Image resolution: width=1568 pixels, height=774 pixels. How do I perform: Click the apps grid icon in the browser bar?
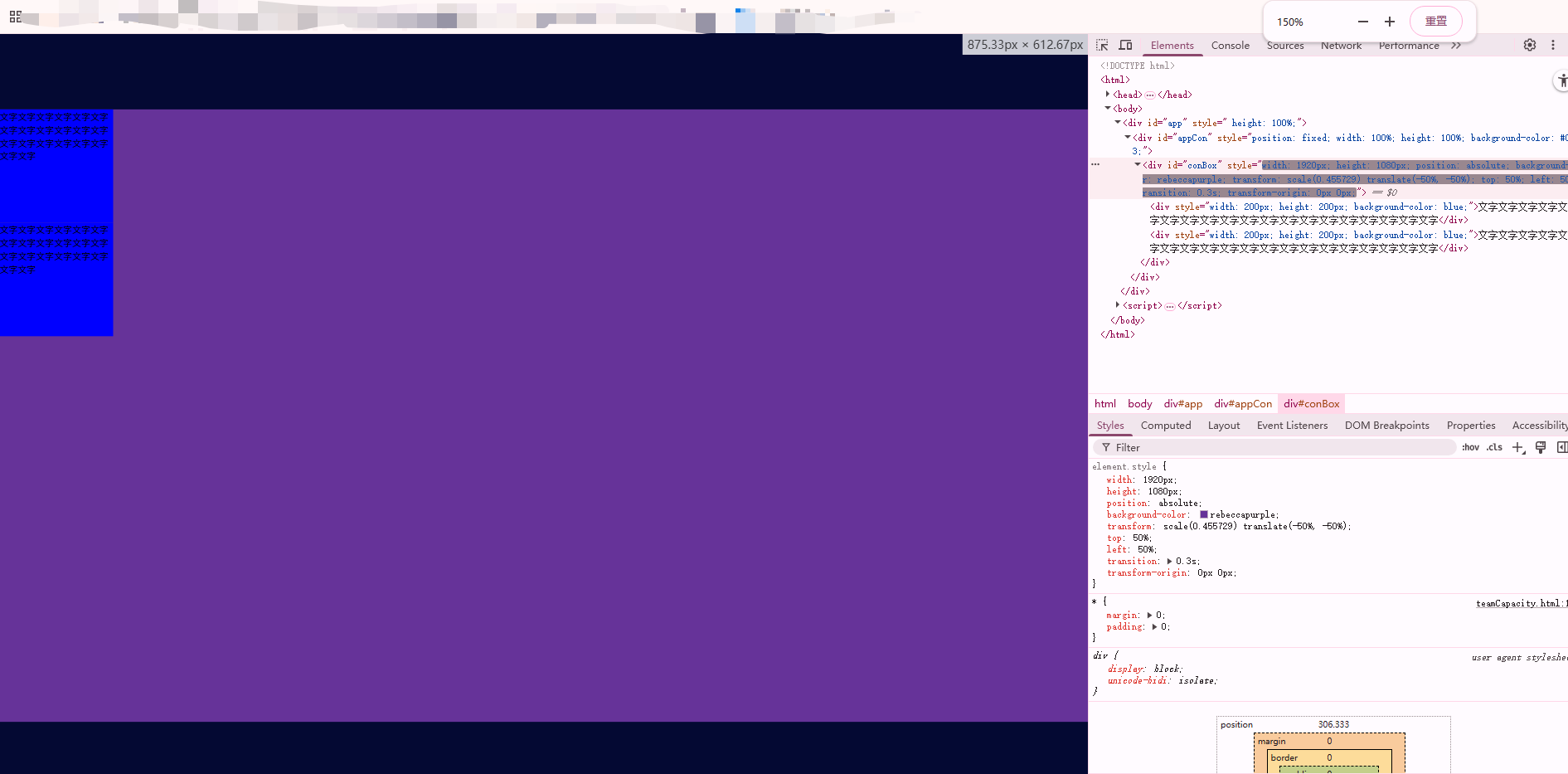pos(16,17)
